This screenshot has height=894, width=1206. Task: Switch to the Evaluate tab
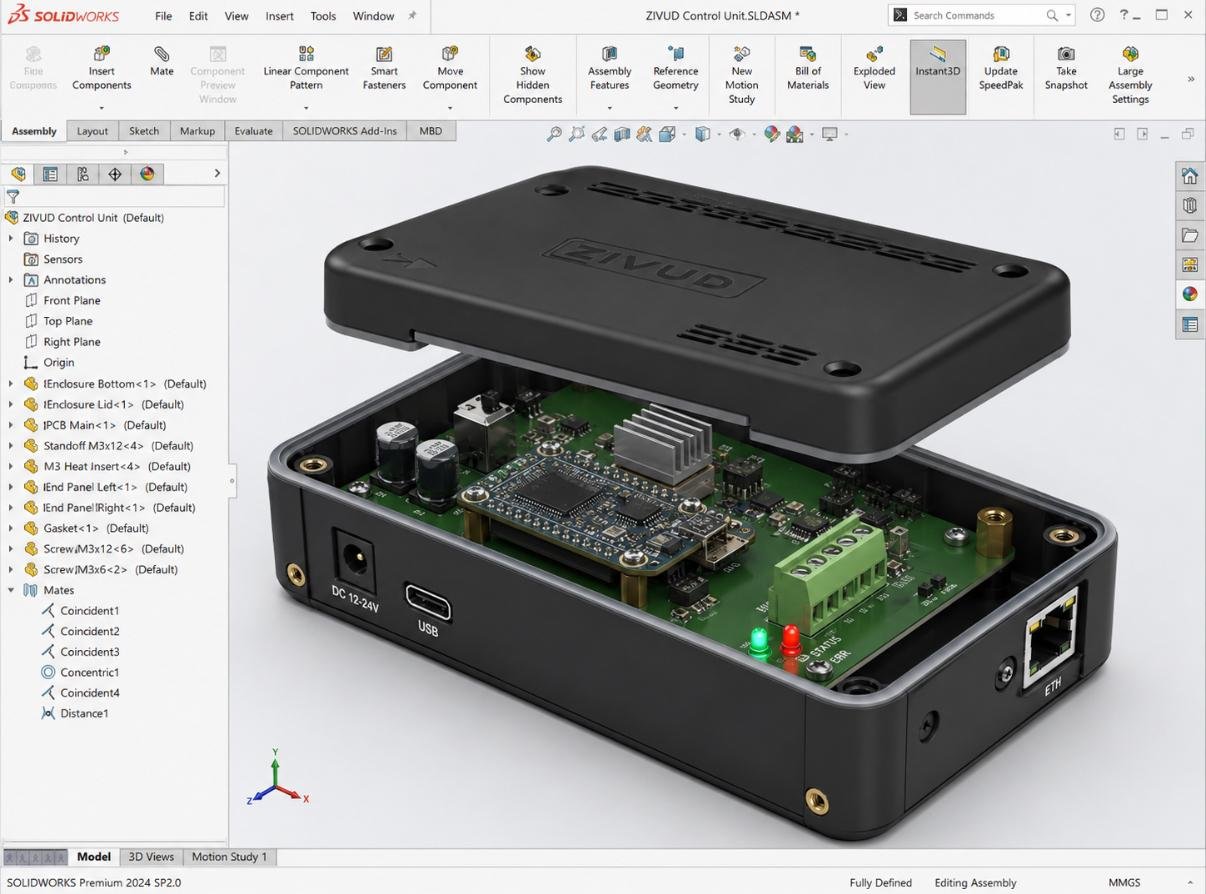pos(253,131)
